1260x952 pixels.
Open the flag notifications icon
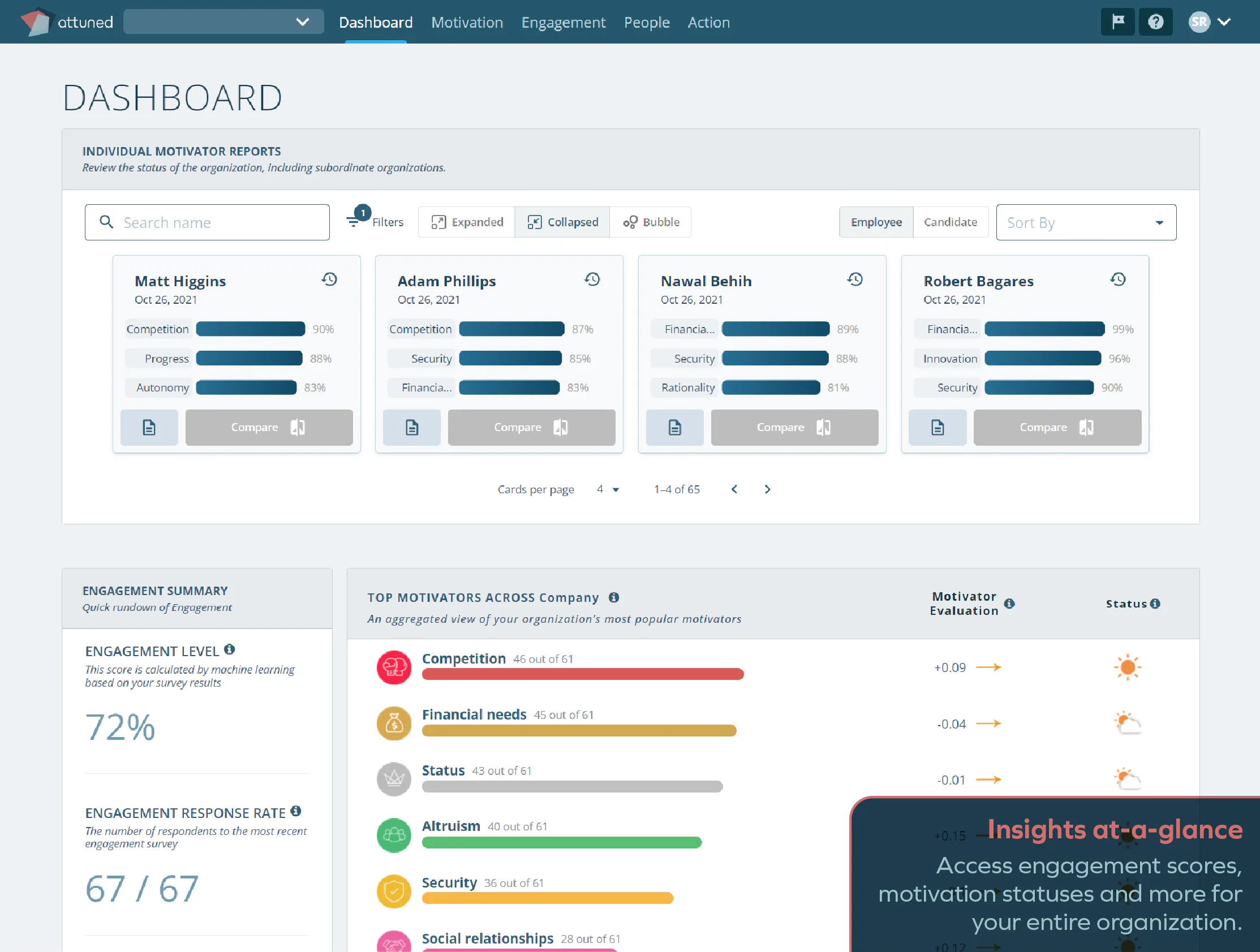[x=1117, y=22]
